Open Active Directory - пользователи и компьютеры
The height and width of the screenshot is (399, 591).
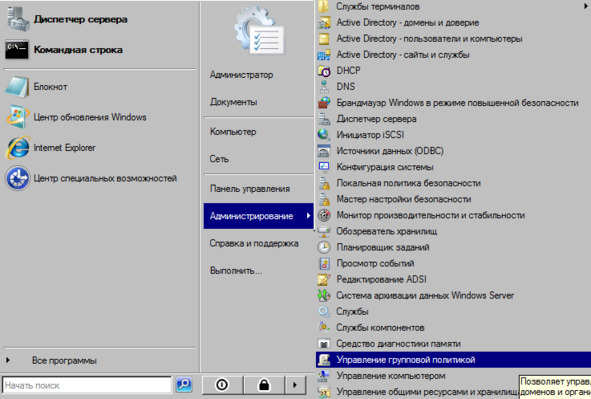click(x=429, y=38)
